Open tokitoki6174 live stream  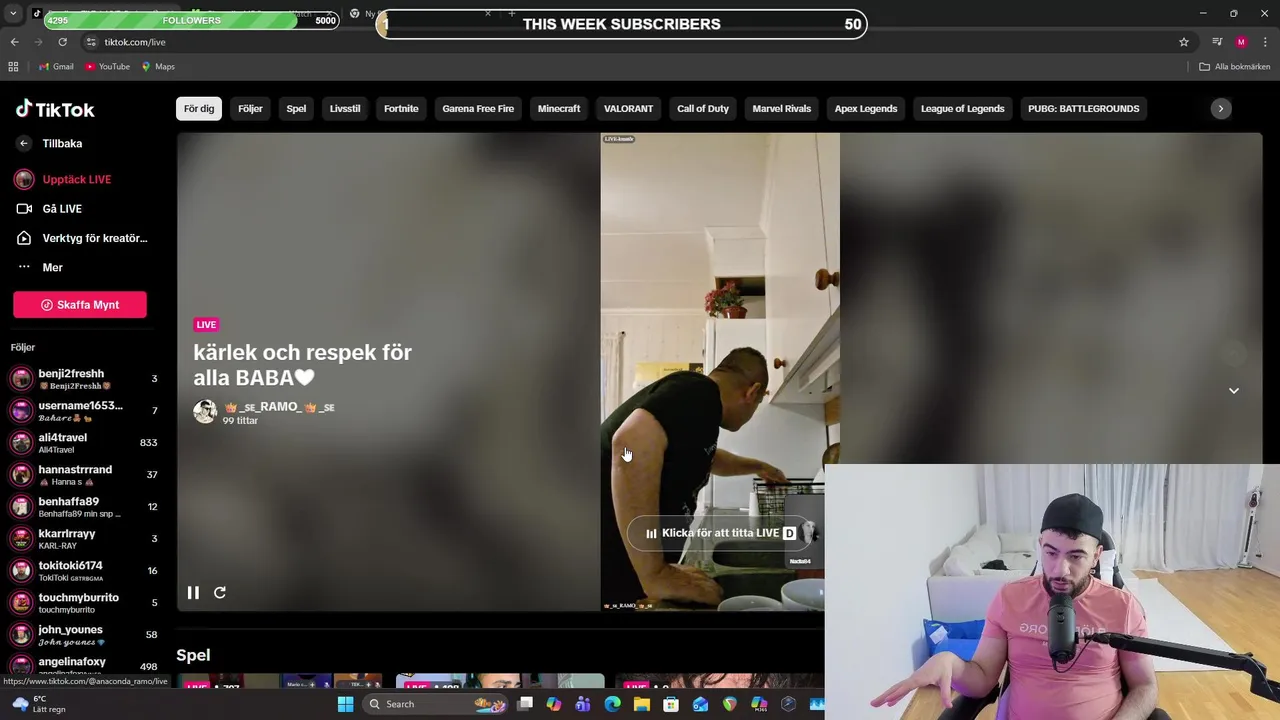pyautogui.click(x=85, y=571)
